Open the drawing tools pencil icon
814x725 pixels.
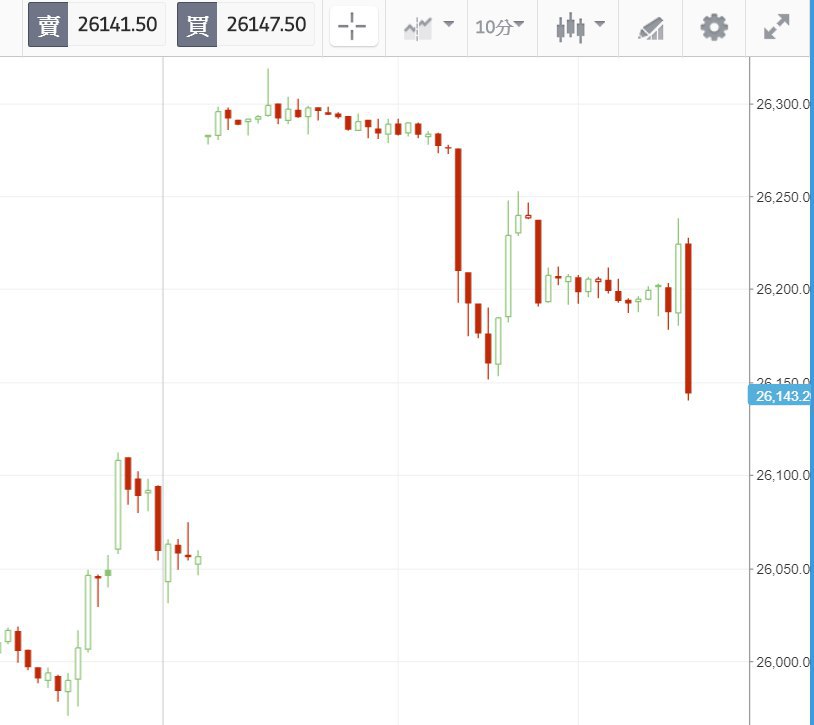click(652, 28)
